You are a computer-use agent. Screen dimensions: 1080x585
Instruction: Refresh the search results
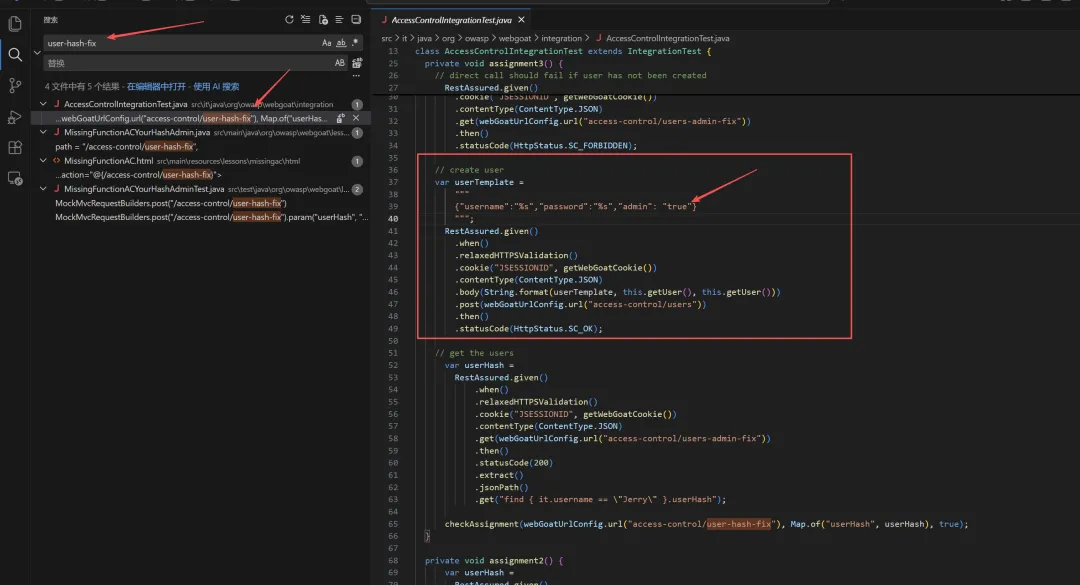click(289, 20)
